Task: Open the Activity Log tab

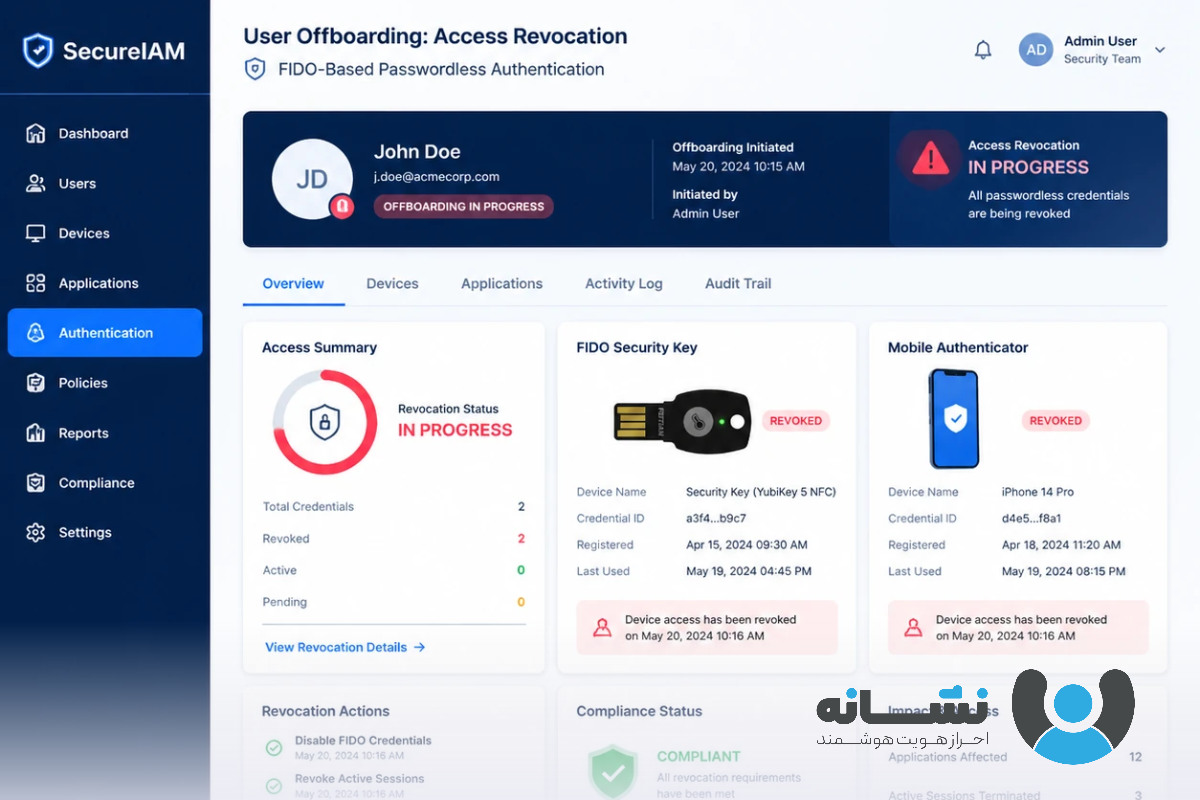Action: pos(624,283)
